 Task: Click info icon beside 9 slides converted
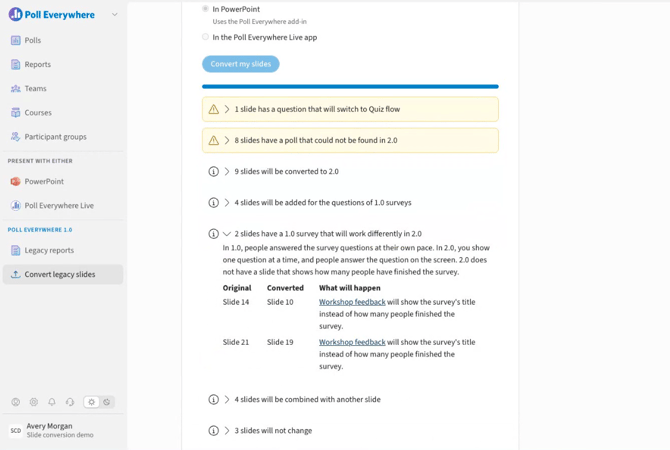[214, 172]
